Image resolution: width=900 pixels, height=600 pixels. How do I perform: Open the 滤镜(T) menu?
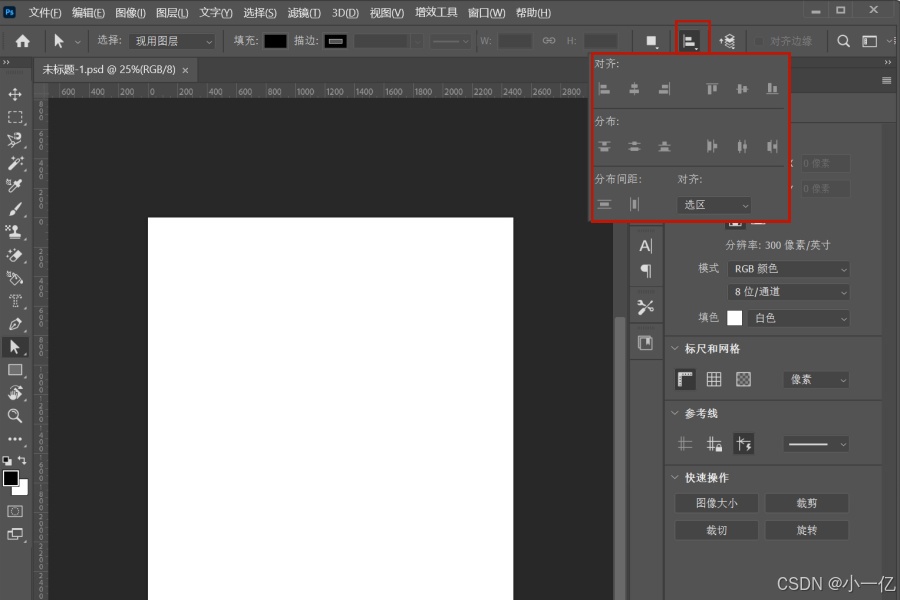304,13
